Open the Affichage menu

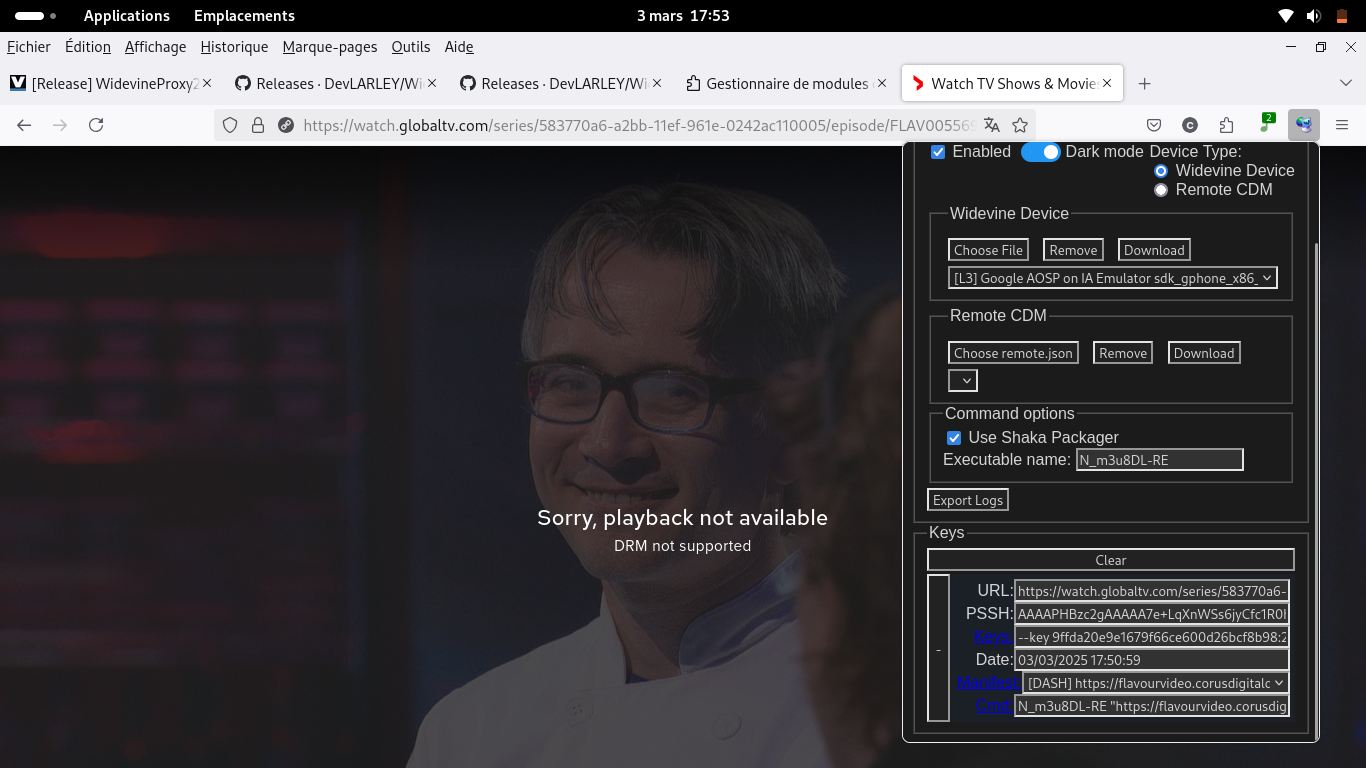156,47
